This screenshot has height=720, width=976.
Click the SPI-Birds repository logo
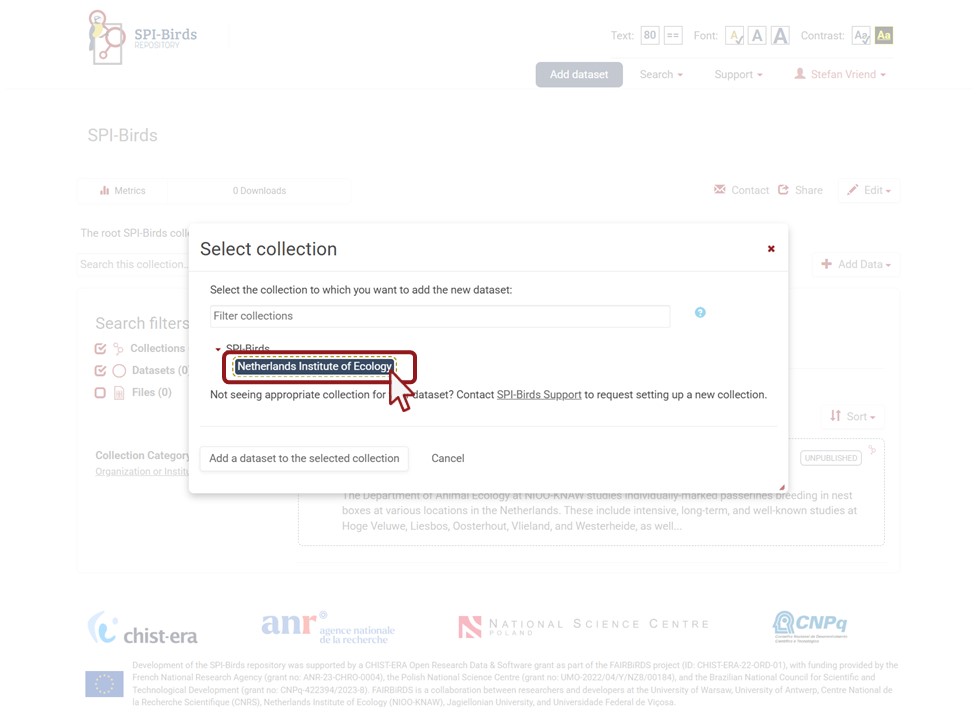(x=141, y=38)
